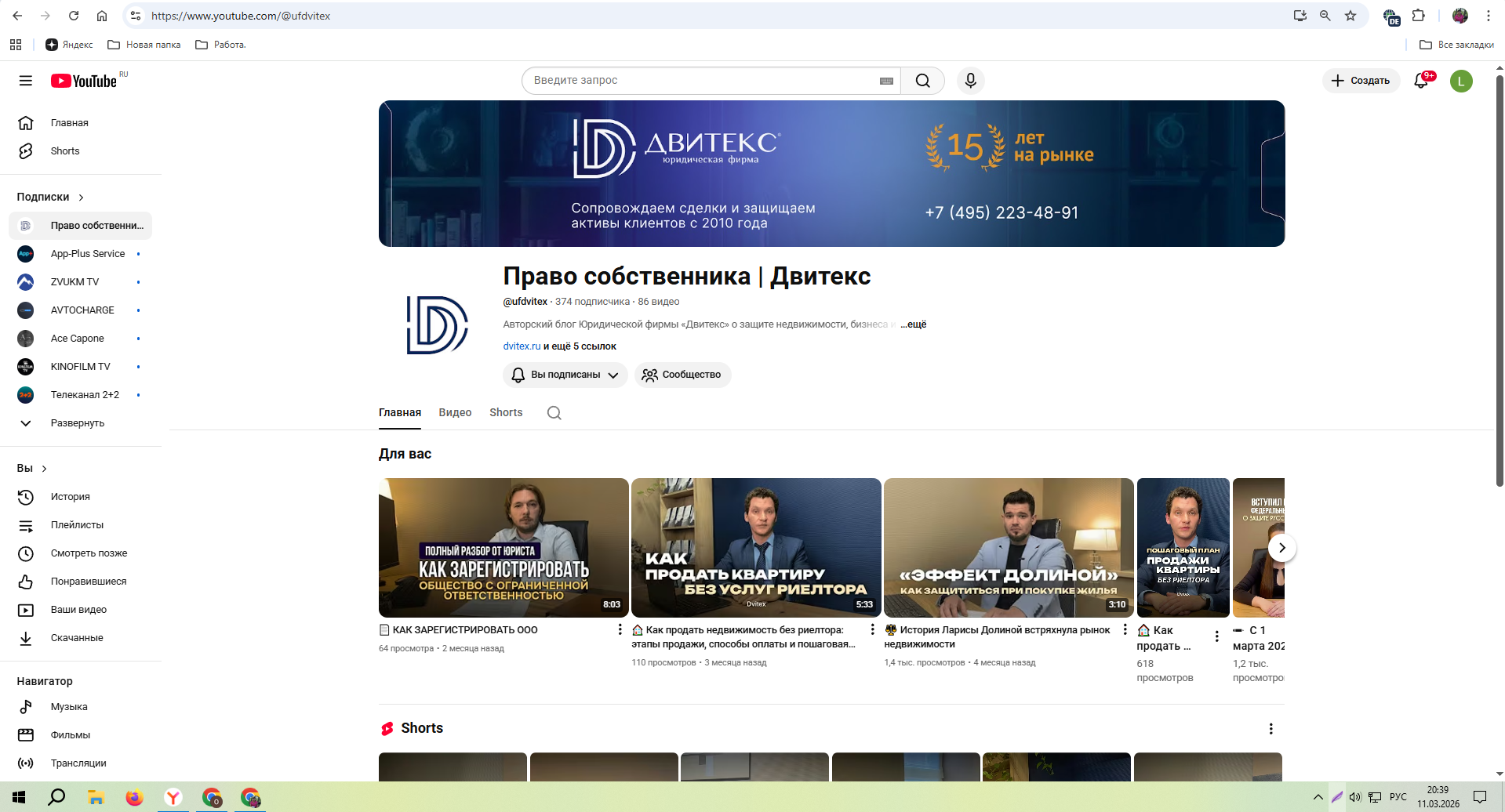This screenshot has width=1505, height=812.
Task: Open the YouTube hamburger menu
Action: [26, 81]
